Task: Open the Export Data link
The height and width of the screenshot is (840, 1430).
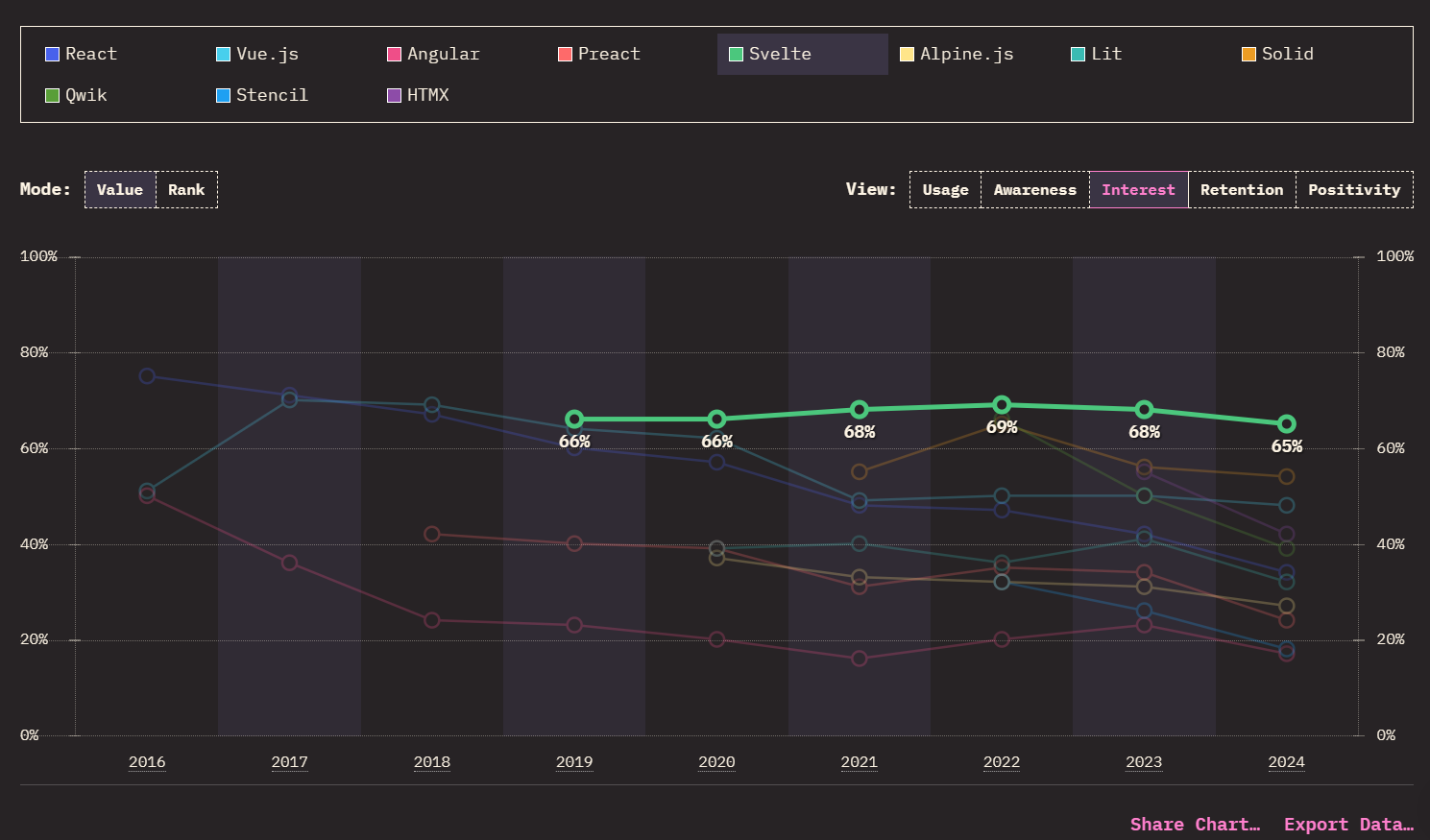Action: pos(1348,825)
